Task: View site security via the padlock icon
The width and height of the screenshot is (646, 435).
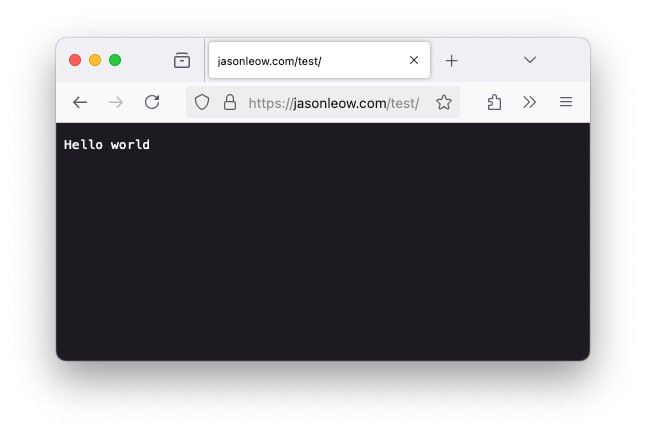Action: pos(230,102)
